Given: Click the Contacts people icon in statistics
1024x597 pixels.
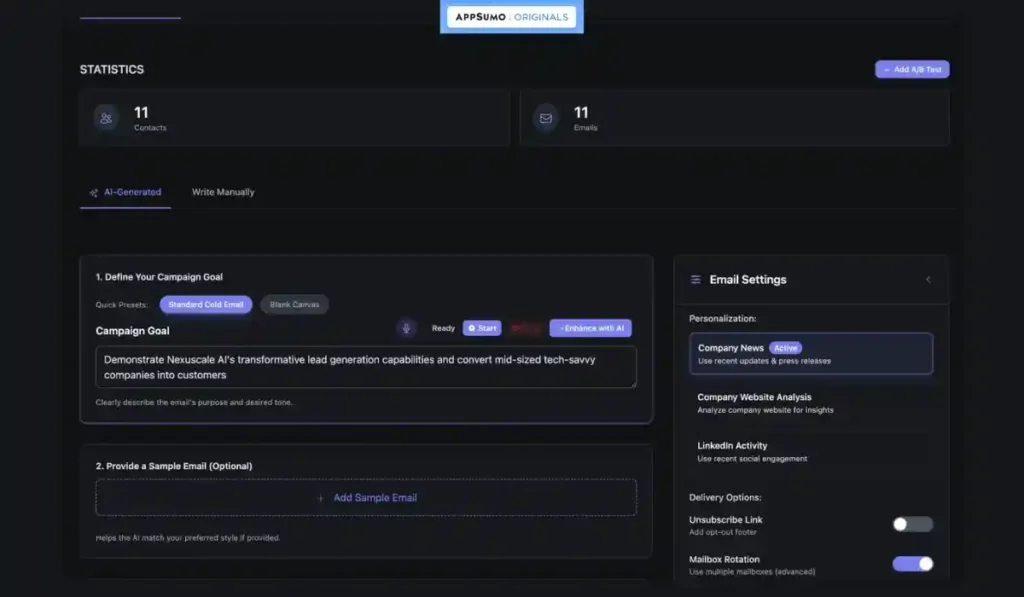Looking at the screenshot, I should click(107, 118).
